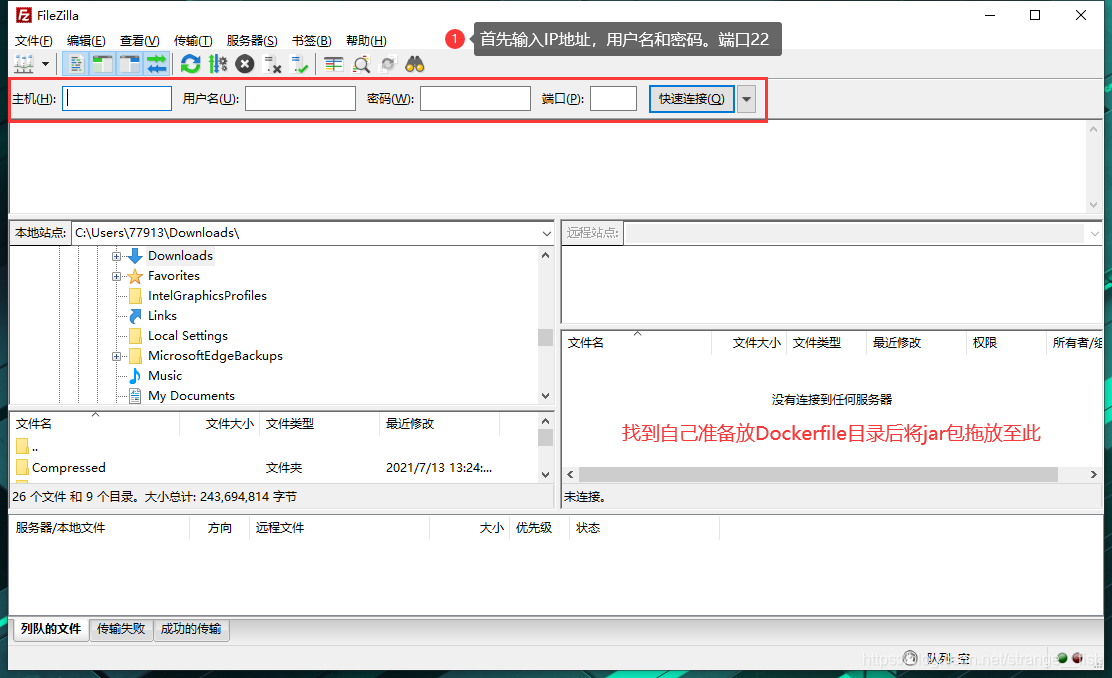Open Site Manager dropdown arrow
Screen dimensions: 1112x678
(45, 65)
